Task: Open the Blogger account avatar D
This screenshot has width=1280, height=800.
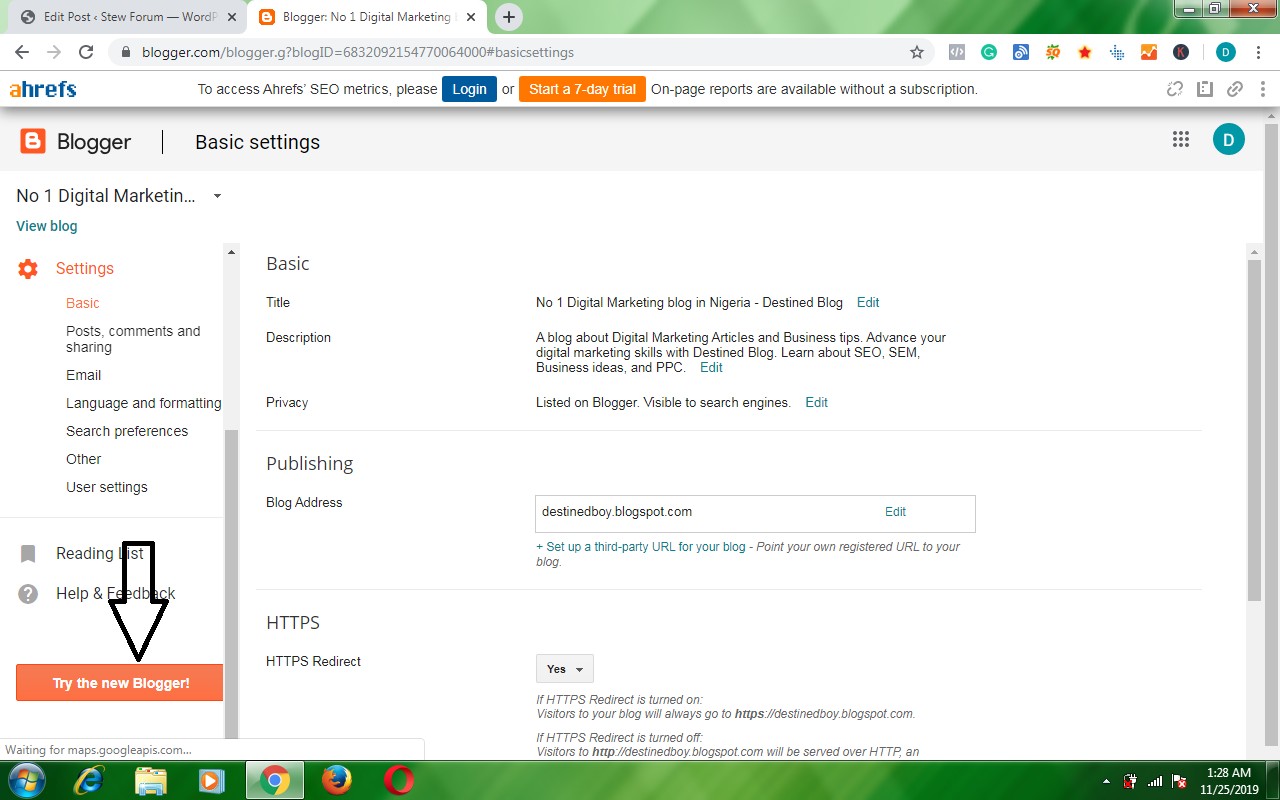Action: (x=1229, y=140)
